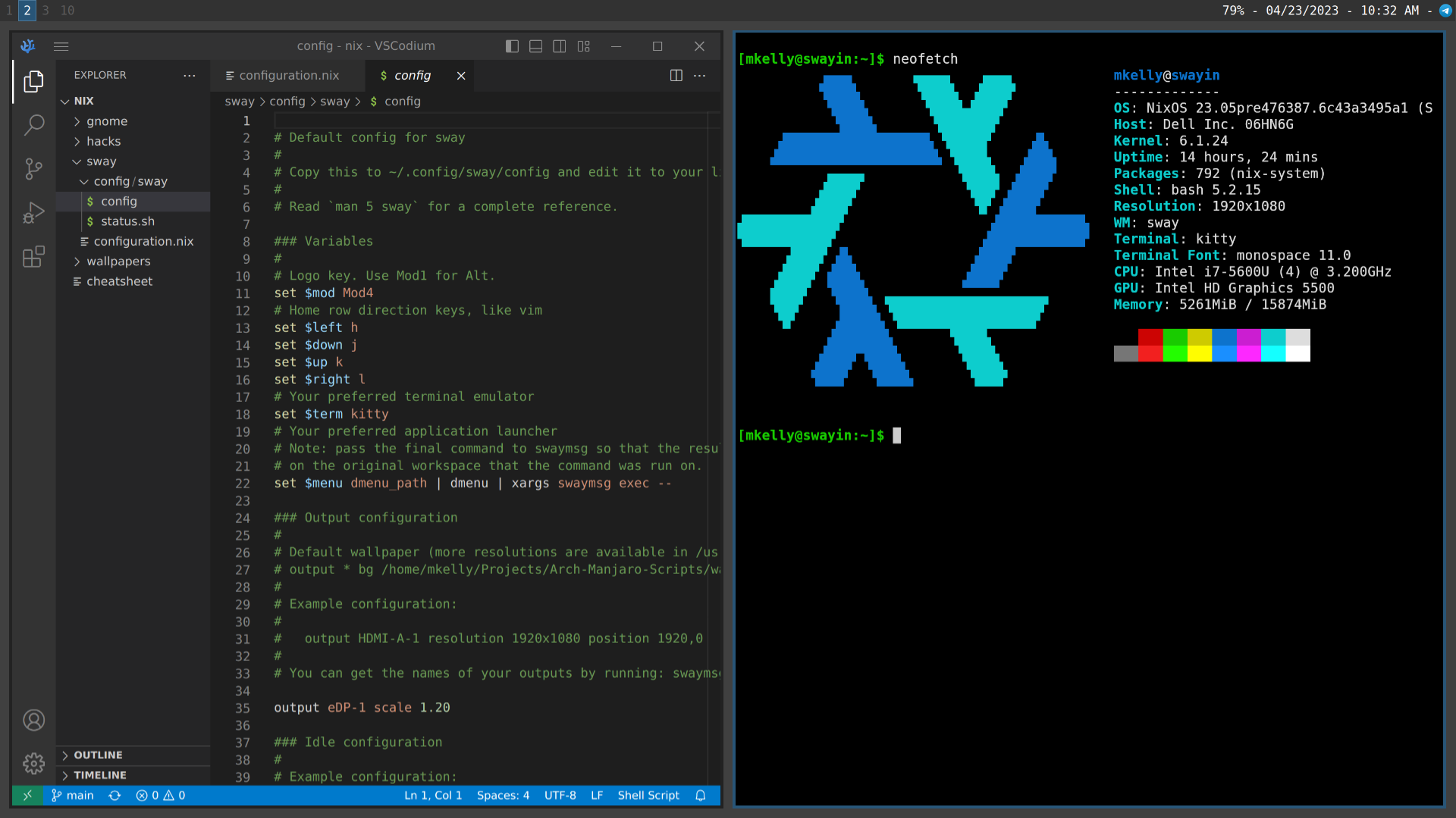The width and height of the screenshot is (1456, 818).
Task: Open the Explorer view in activity bar
Action: (33, 81)
